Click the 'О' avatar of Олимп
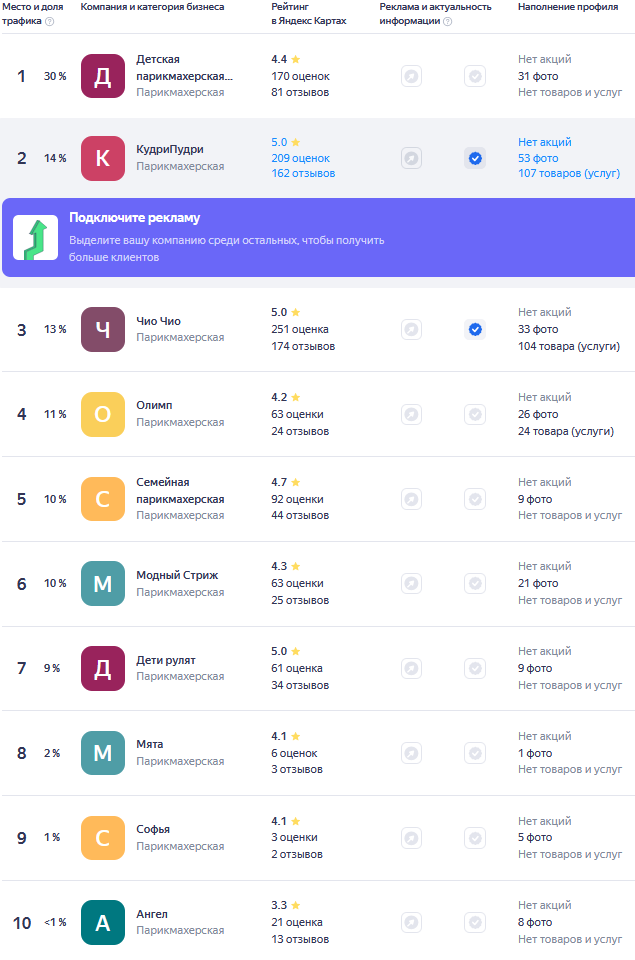The image size is (635, 960). (103, 414)
